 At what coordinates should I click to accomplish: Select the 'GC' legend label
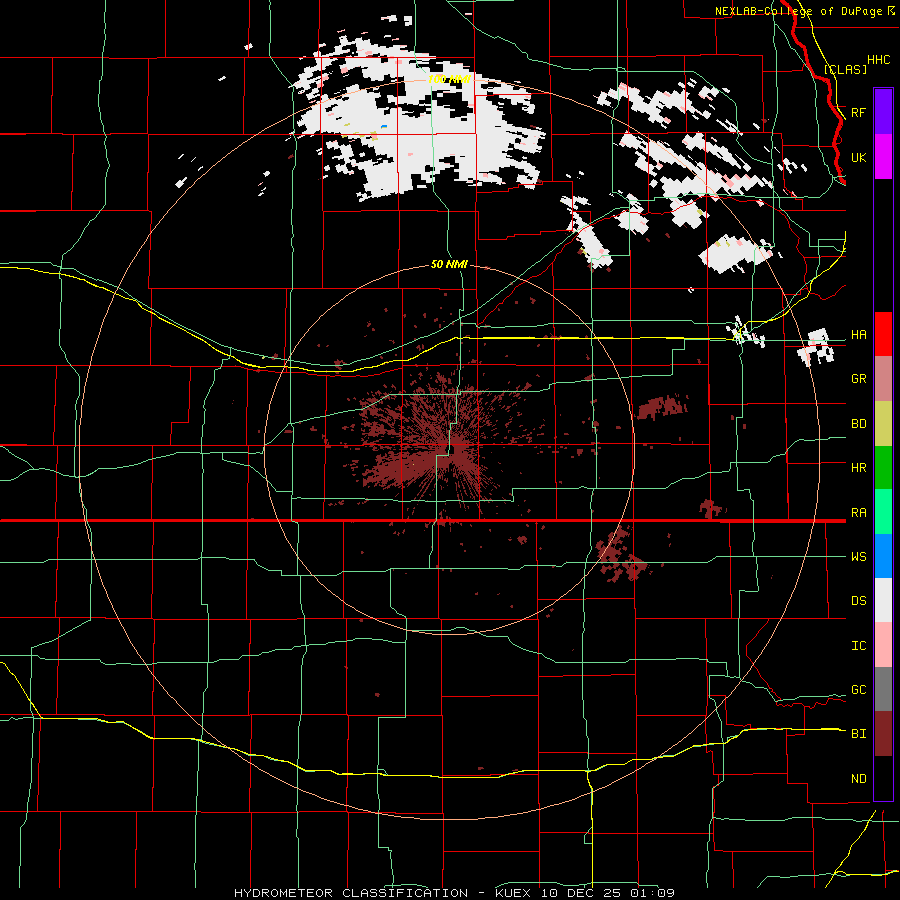[x=858, y=690]
